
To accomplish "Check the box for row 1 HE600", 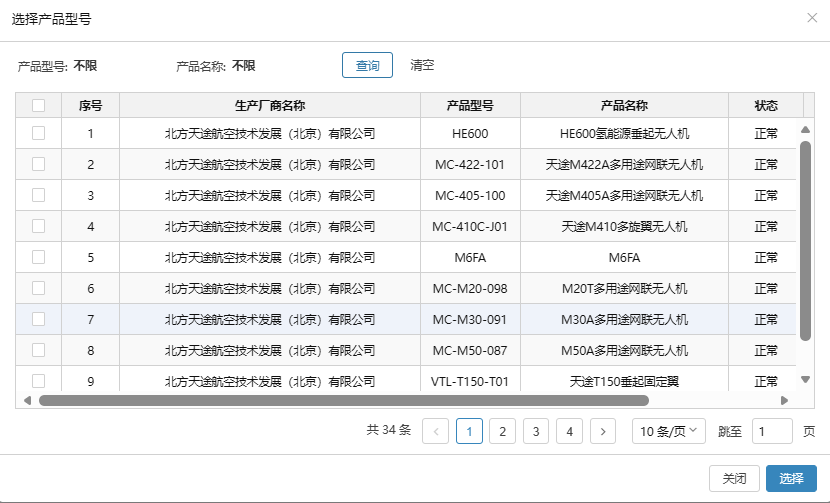I will (38, 133).
